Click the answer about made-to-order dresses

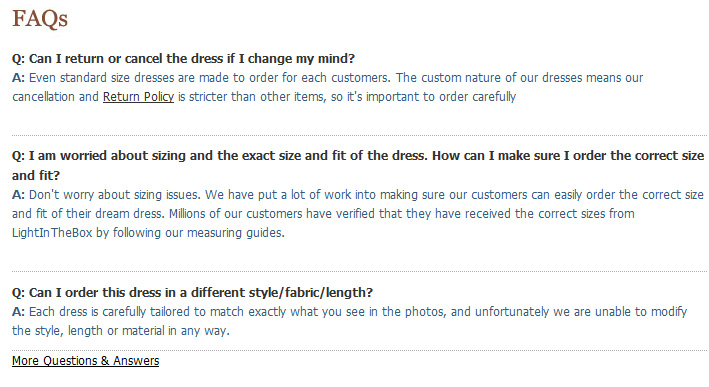click(x=327, y=87)
